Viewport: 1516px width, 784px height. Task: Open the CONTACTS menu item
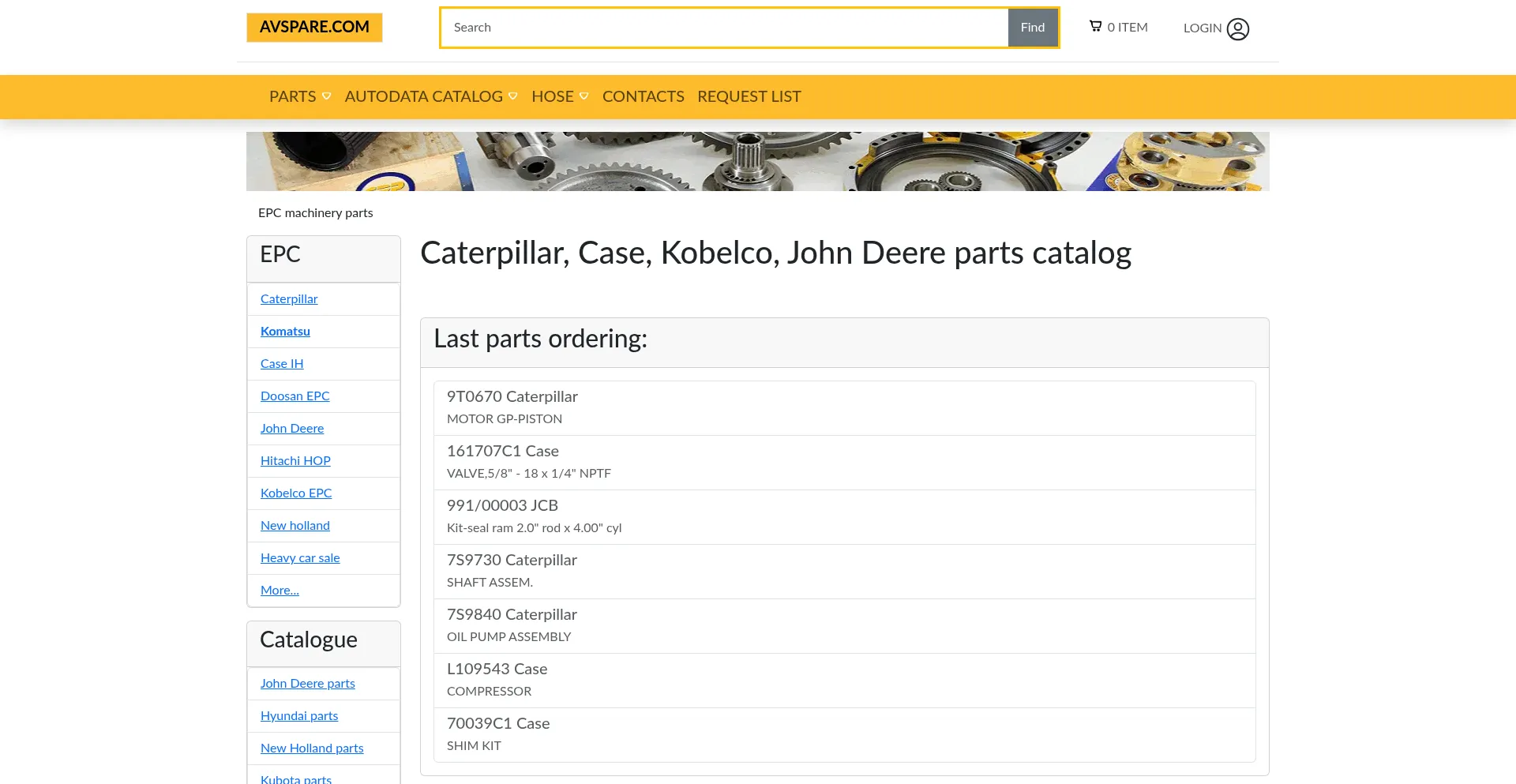[644, 96]
